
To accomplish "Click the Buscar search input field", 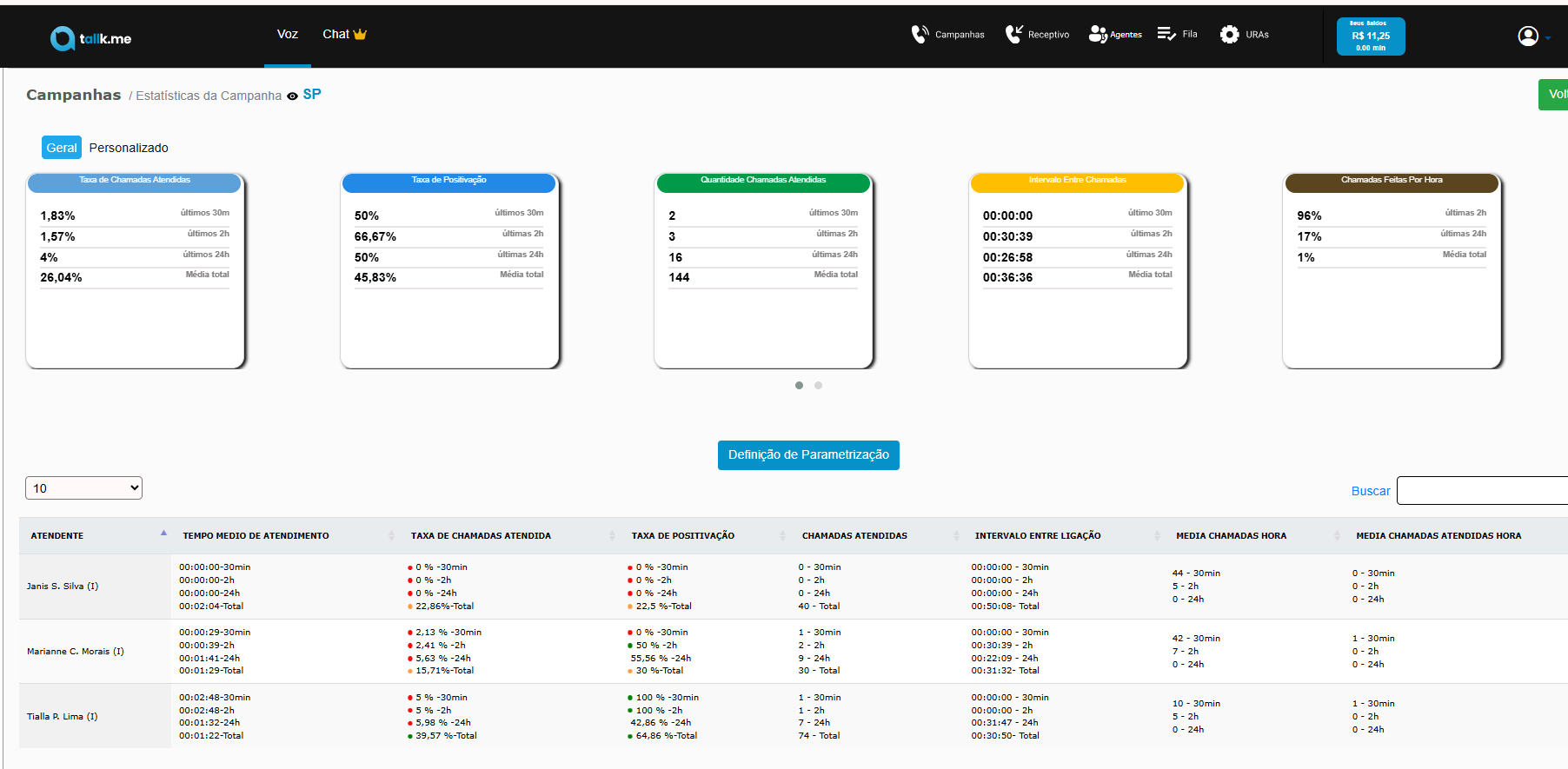I will click(x=1482, y=491).
